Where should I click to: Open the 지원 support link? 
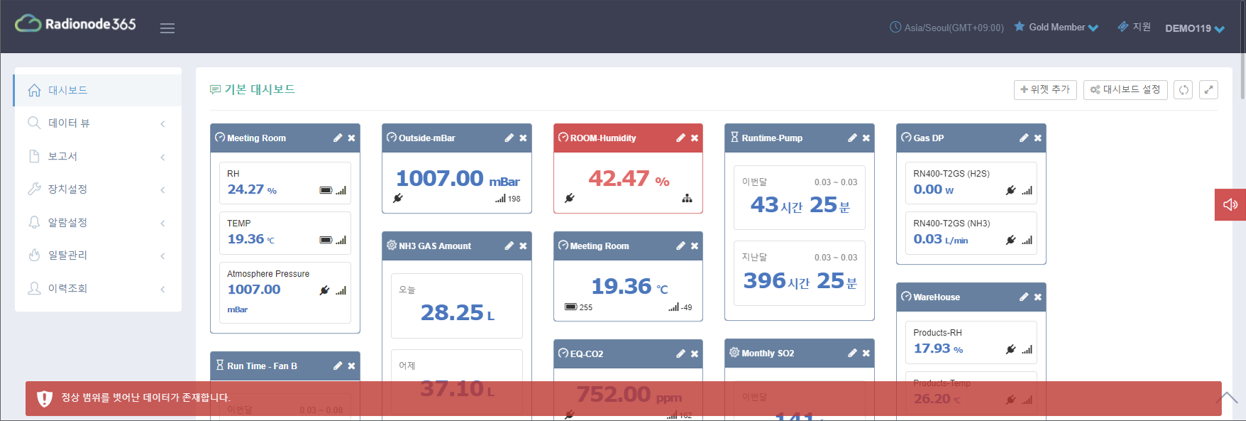click(1135, 27)
